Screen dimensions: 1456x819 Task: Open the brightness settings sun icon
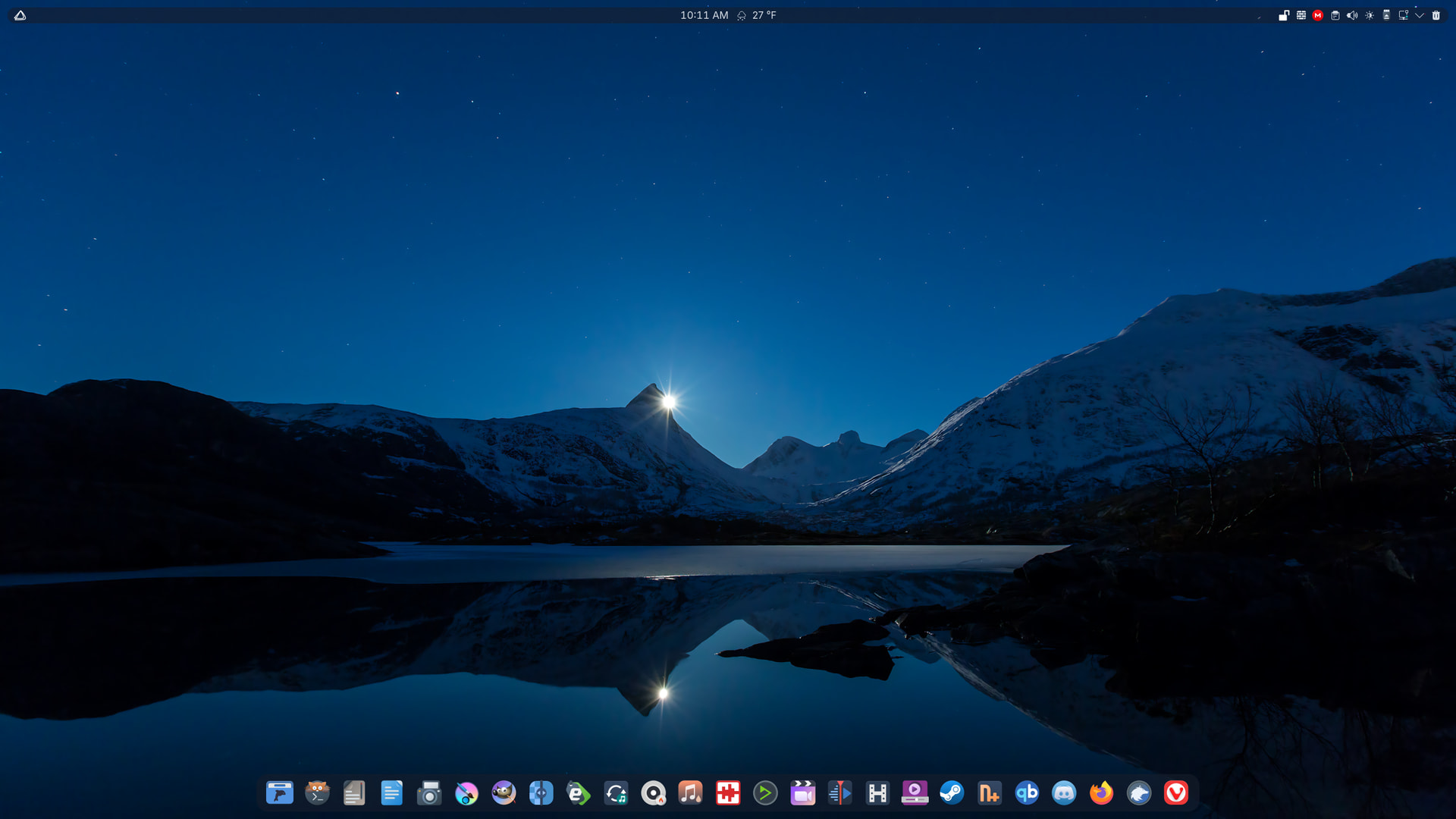point(1370,15)
